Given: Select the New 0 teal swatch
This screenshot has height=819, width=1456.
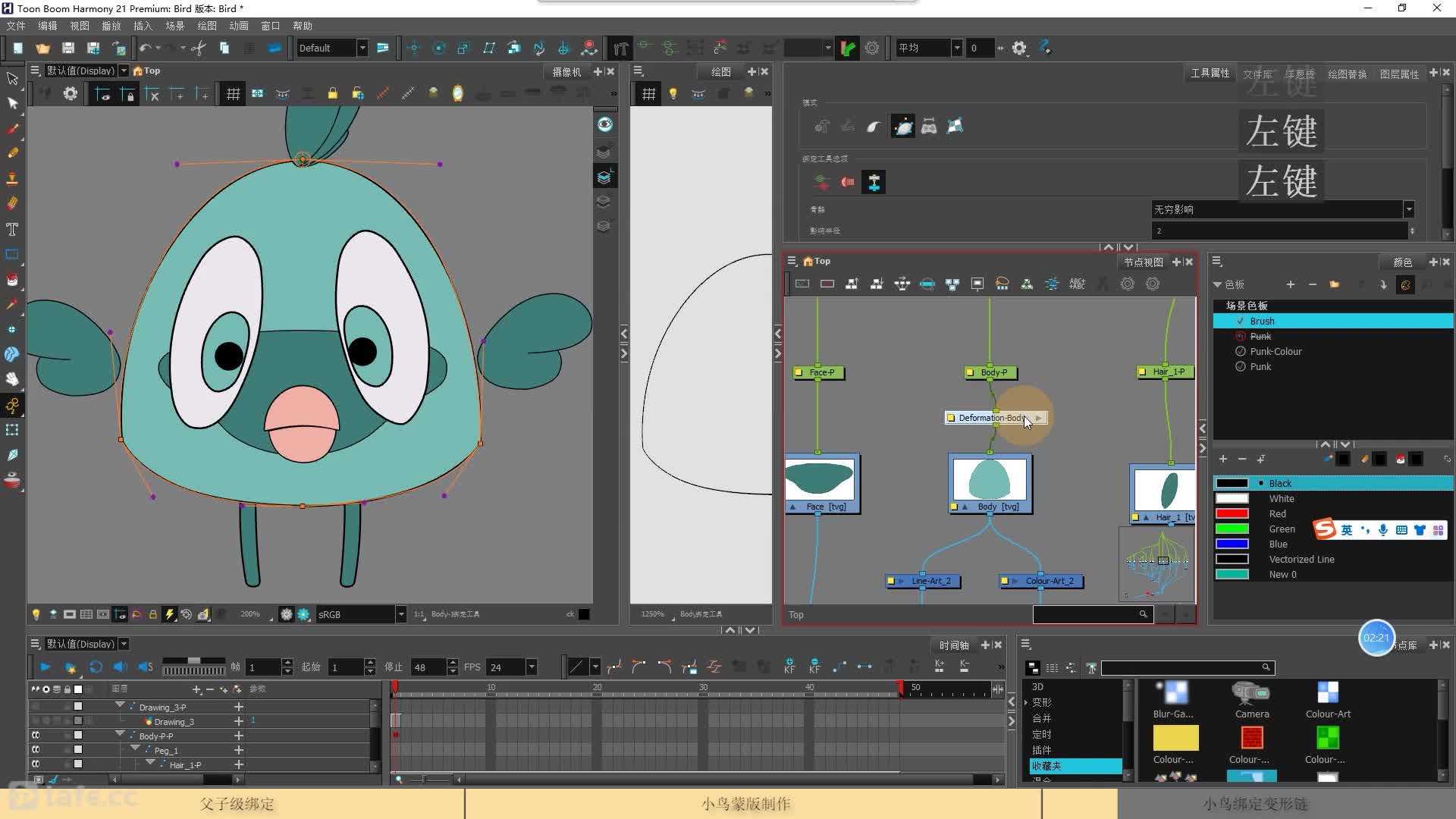Looking at the screenshot, I should pos(1232,575).
